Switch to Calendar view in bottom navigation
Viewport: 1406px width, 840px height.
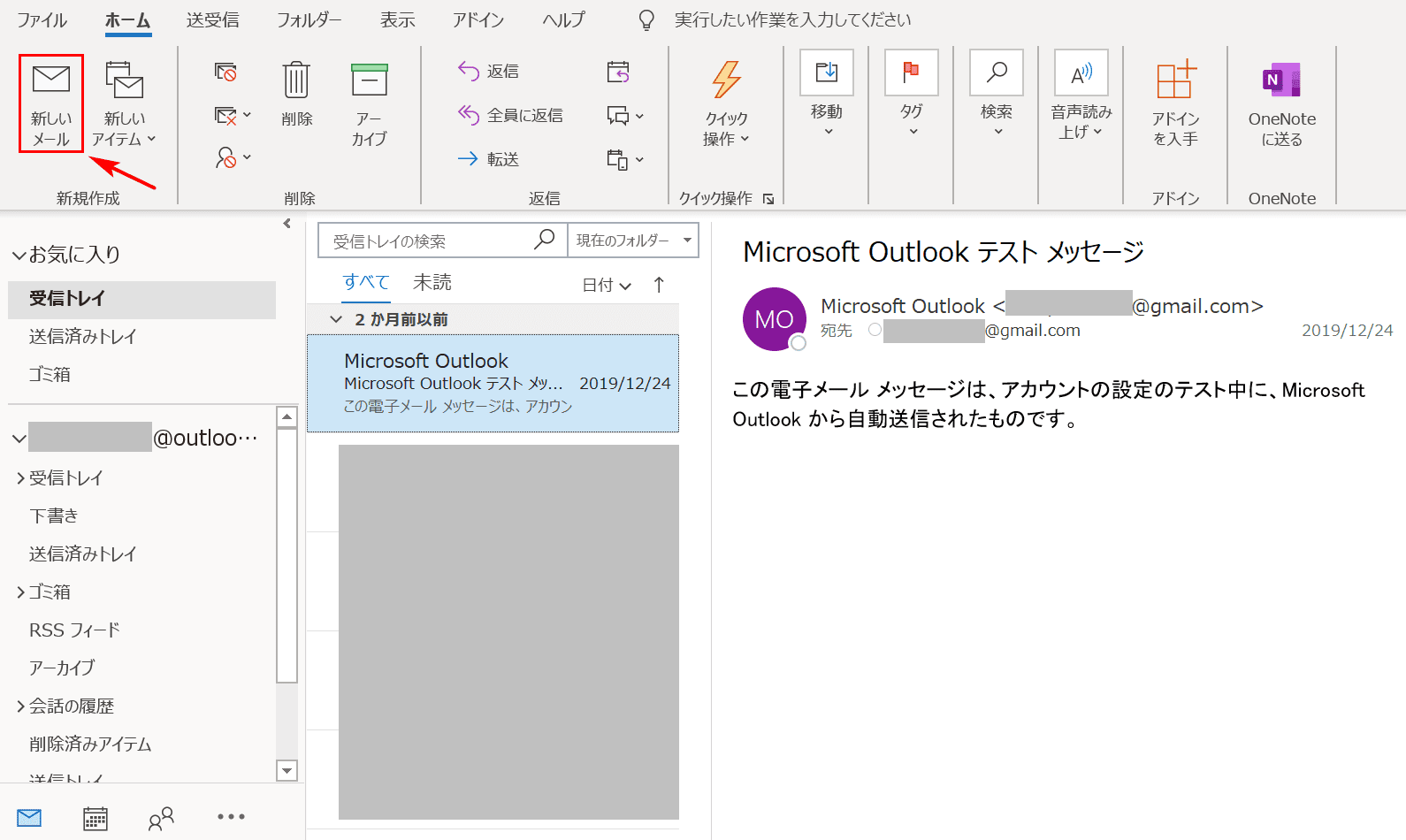tap(96, 818)
